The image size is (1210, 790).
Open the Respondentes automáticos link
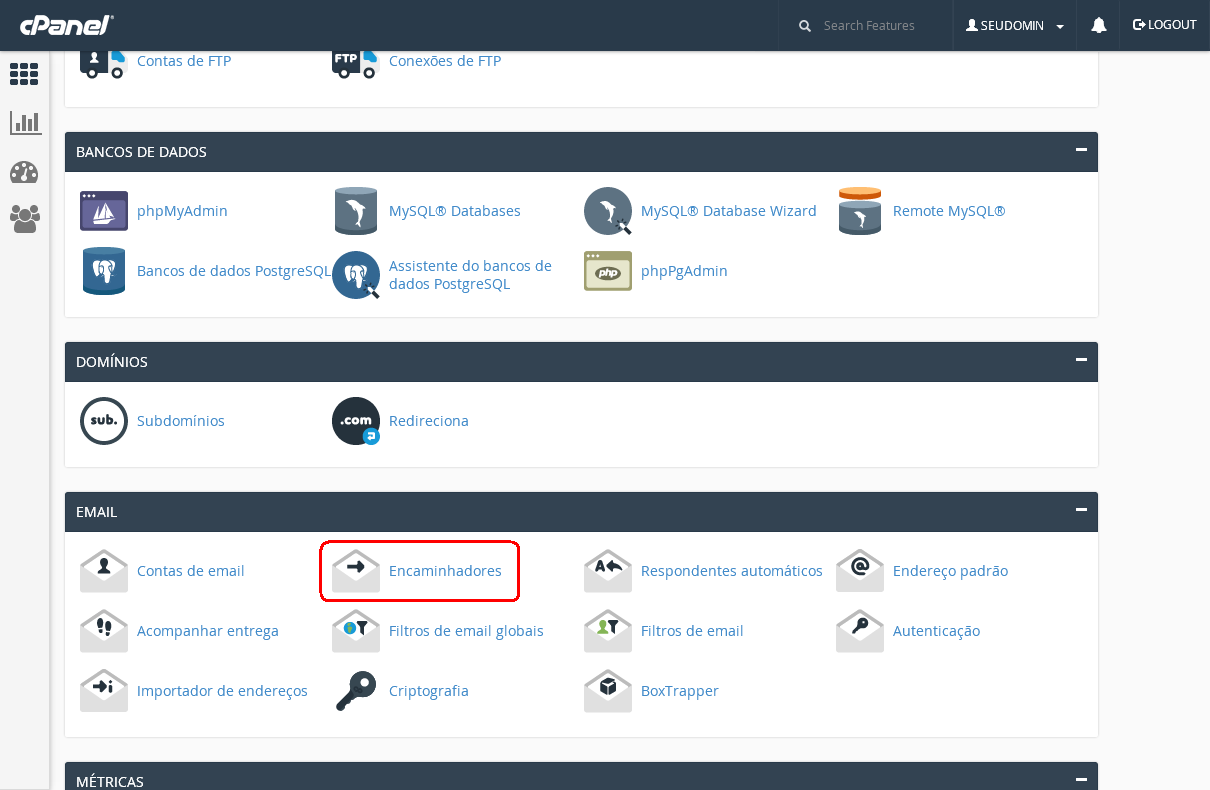click(x=732, y=571)
